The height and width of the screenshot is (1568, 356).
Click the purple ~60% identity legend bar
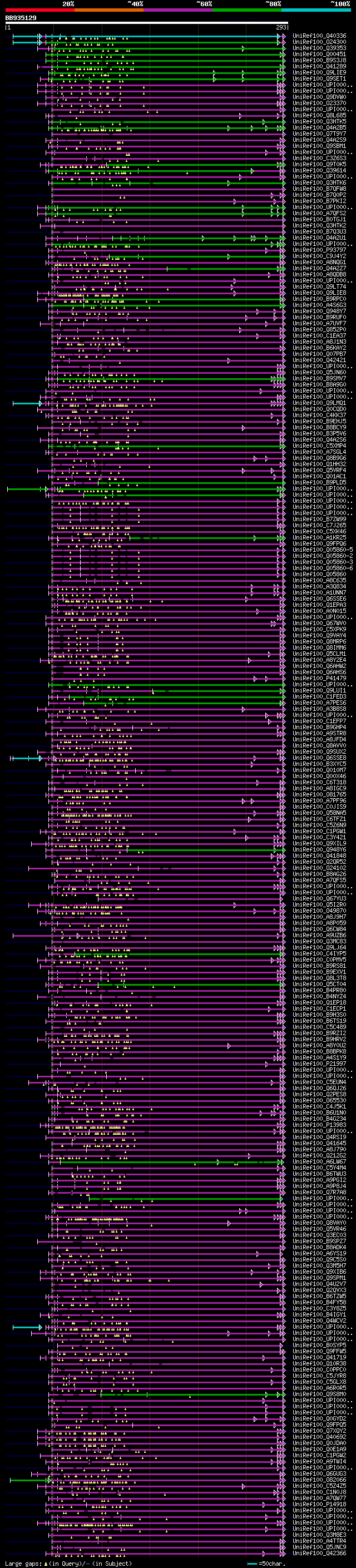[179, 10]
